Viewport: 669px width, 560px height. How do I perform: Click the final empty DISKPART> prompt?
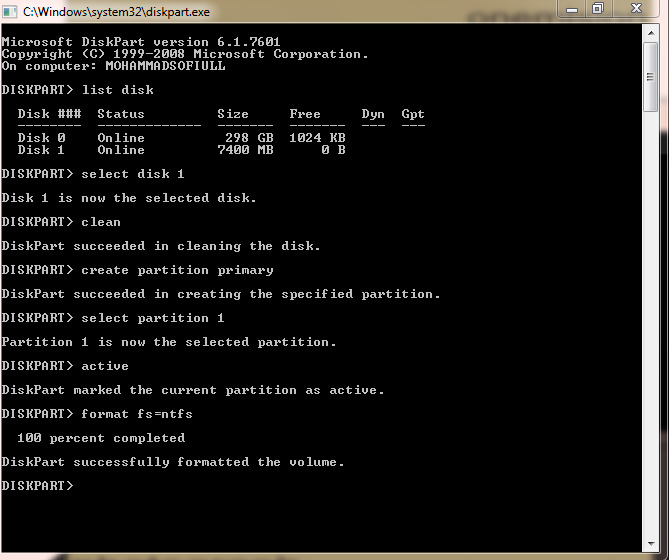[x=38, y=486]
